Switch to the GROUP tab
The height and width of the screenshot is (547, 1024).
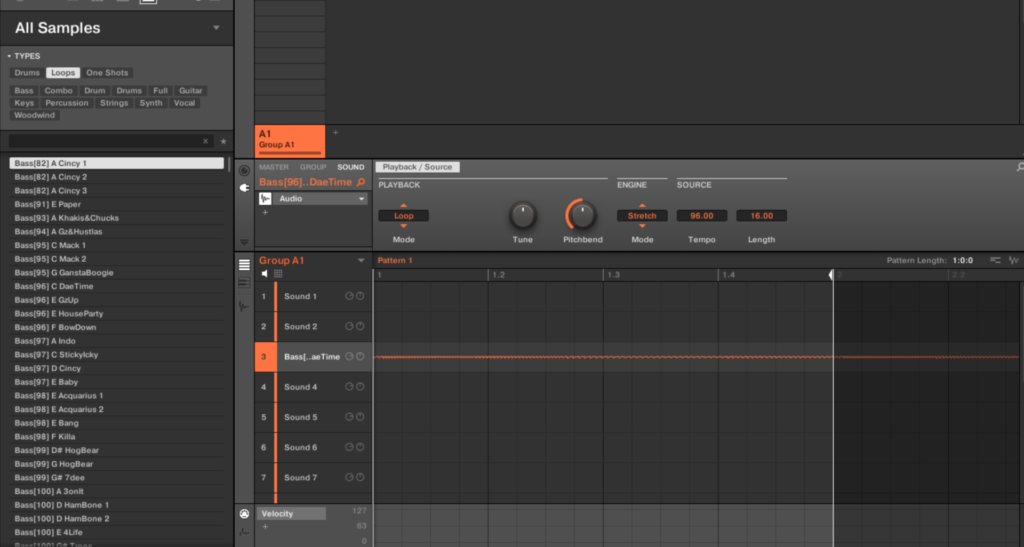(313, 167)
